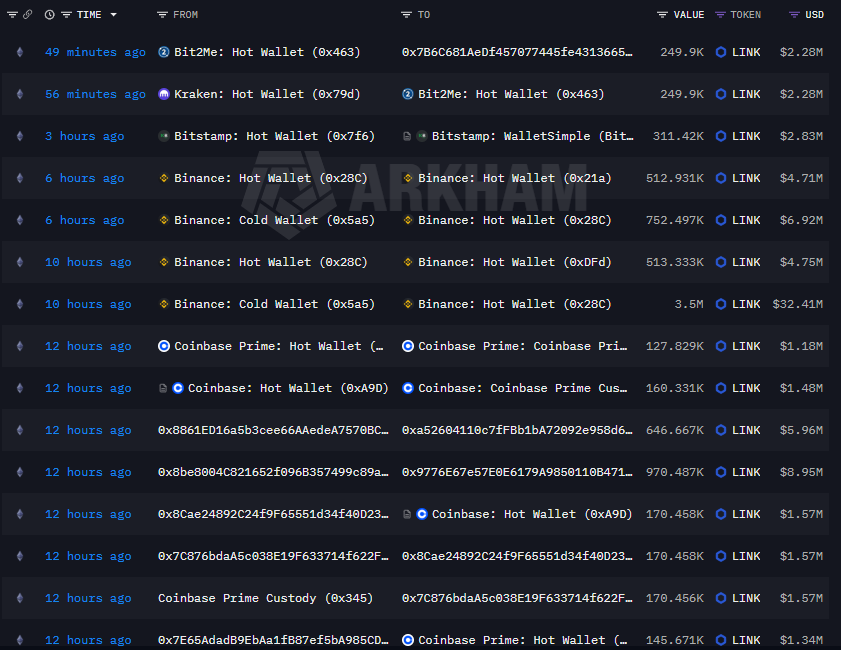Open sender address 0x7E65AdadB9EbAa1fB87ef5bA985CD…
841x650 pixels.
[273, 640]
